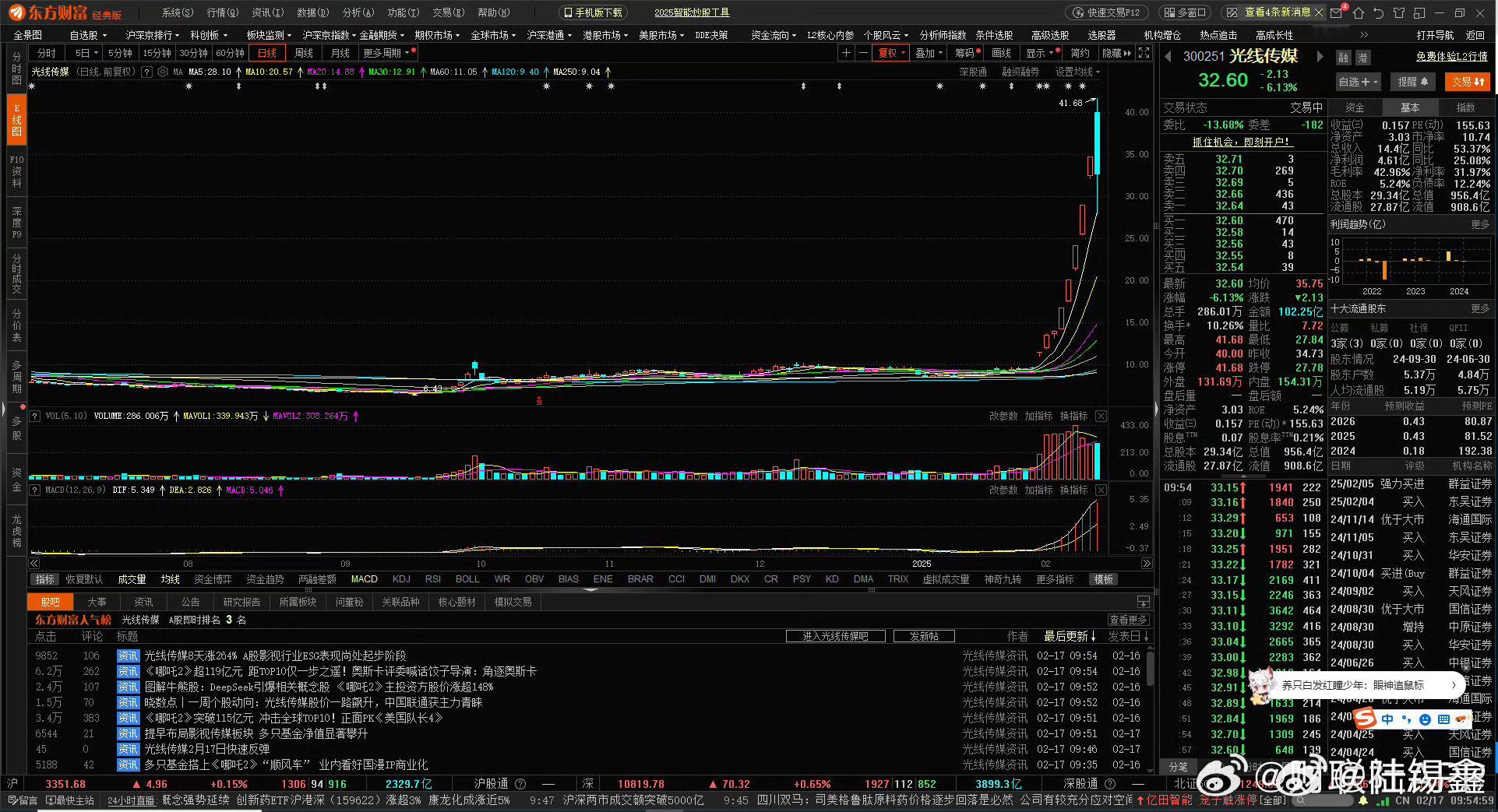
Task: Open the 更多周期 dropdown
Action: coord(388,53)
